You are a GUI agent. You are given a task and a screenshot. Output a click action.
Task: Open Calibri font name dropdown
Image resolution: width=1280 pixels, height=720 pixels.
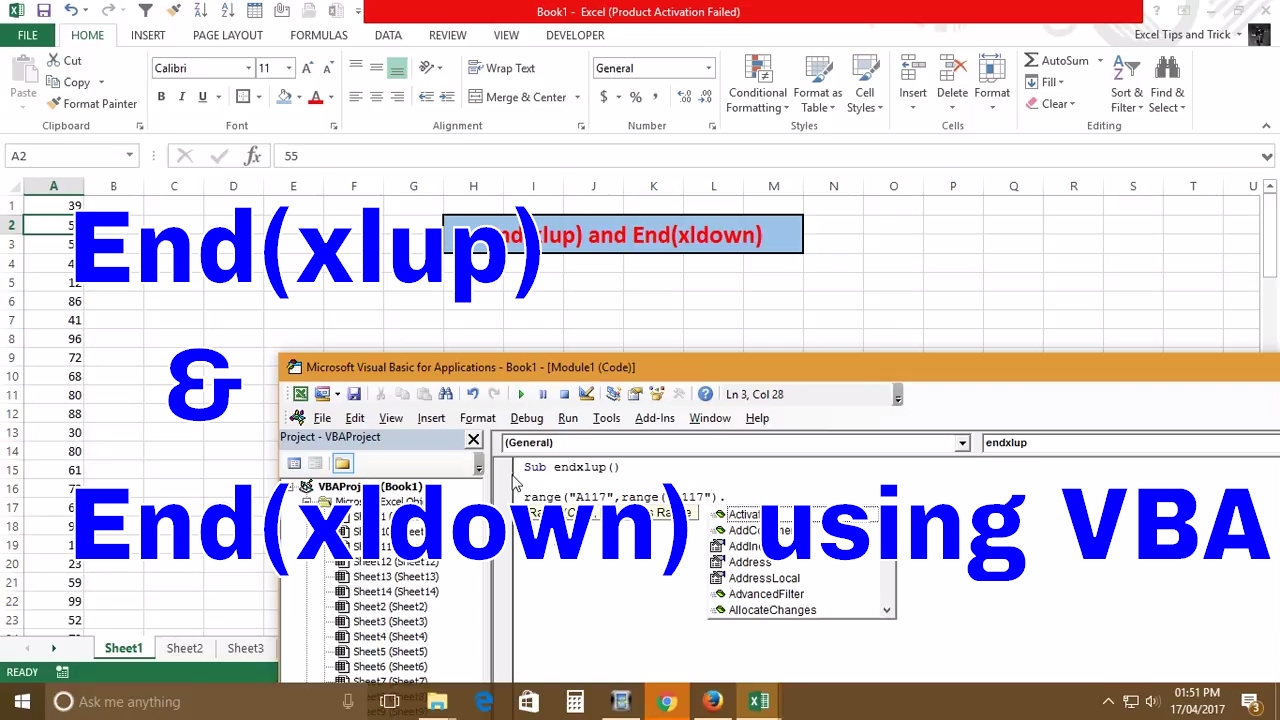coord(248,68)
